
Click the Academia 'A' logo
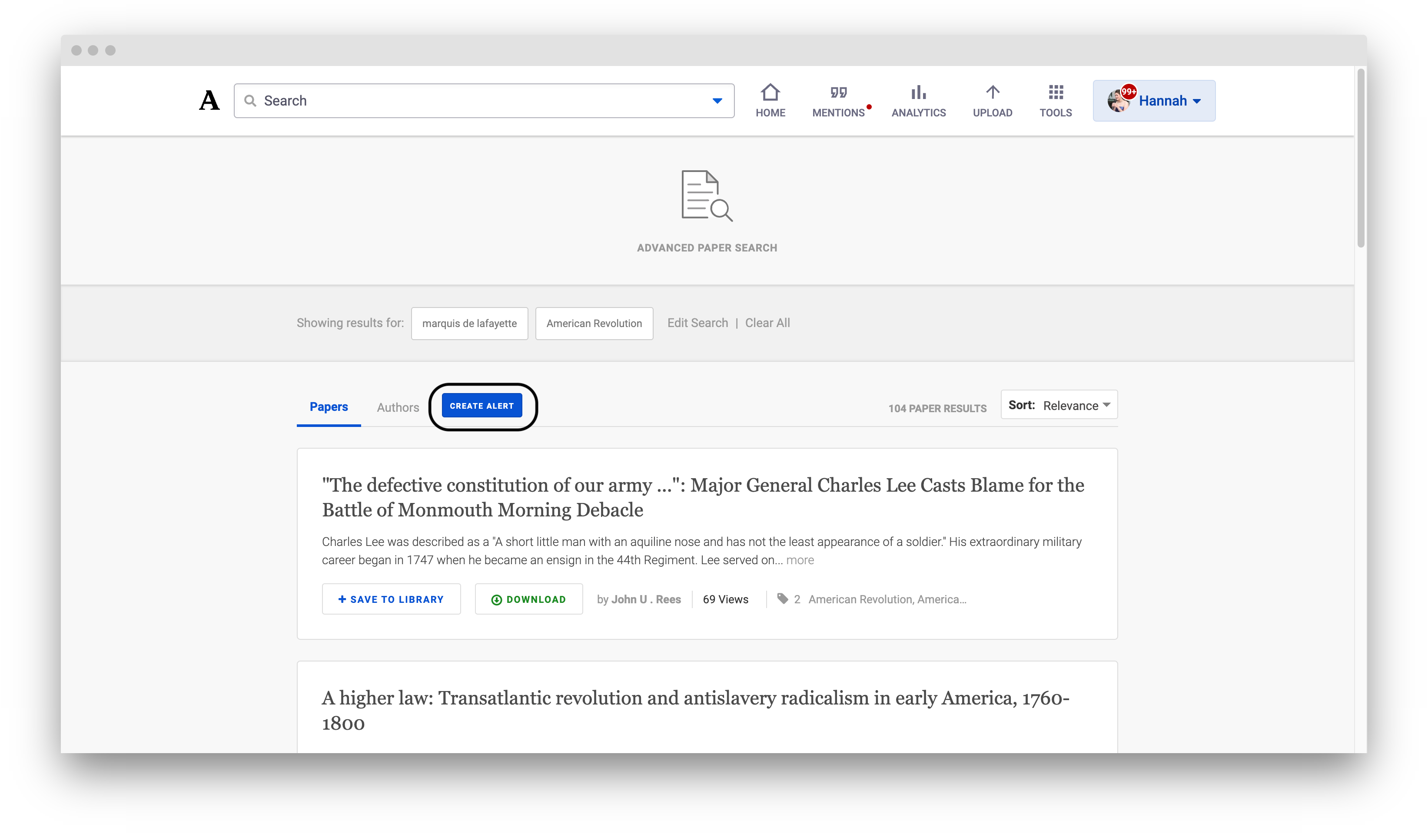coord(209,100)
